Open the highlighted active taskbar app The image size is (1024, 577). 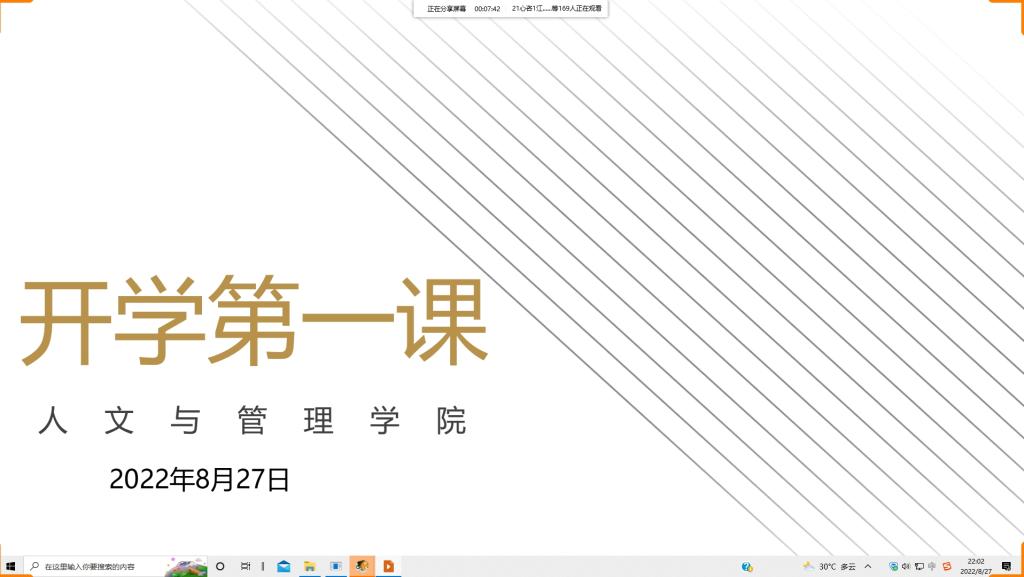point(362,566)
